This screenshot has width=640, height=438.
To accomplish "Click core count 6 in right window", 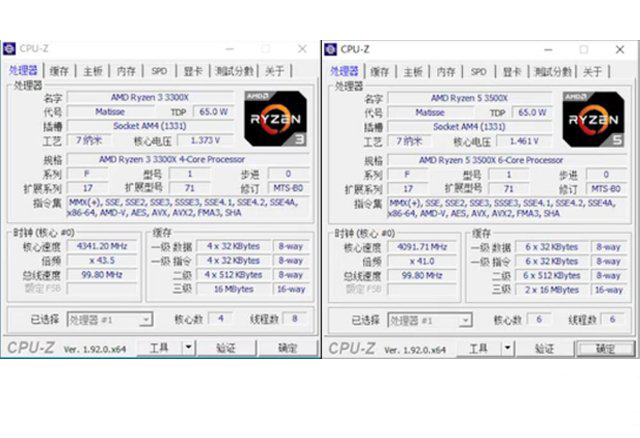I will tap(539, 319).
